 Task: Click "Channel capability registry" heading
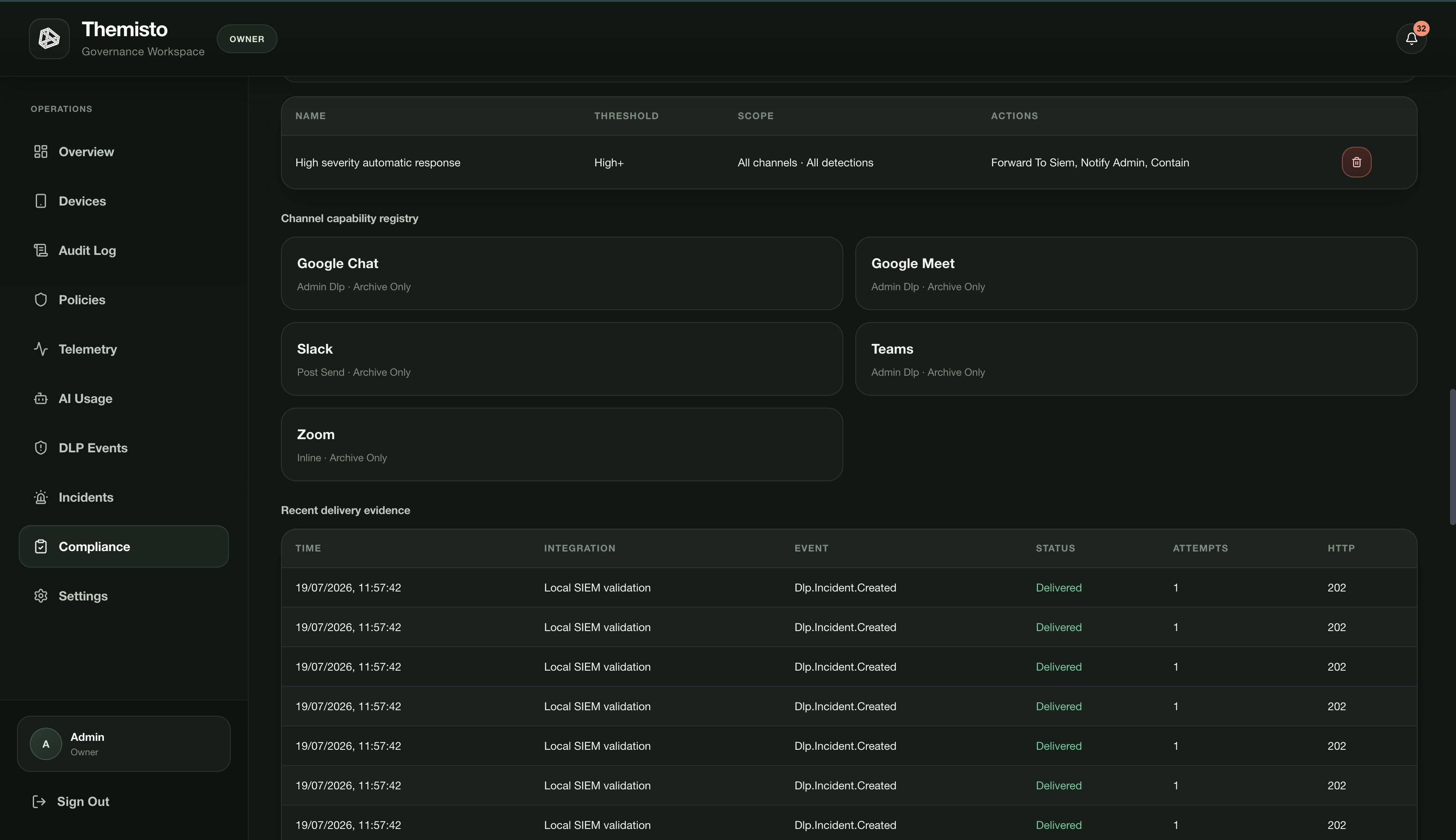click(x=350, y=218)
